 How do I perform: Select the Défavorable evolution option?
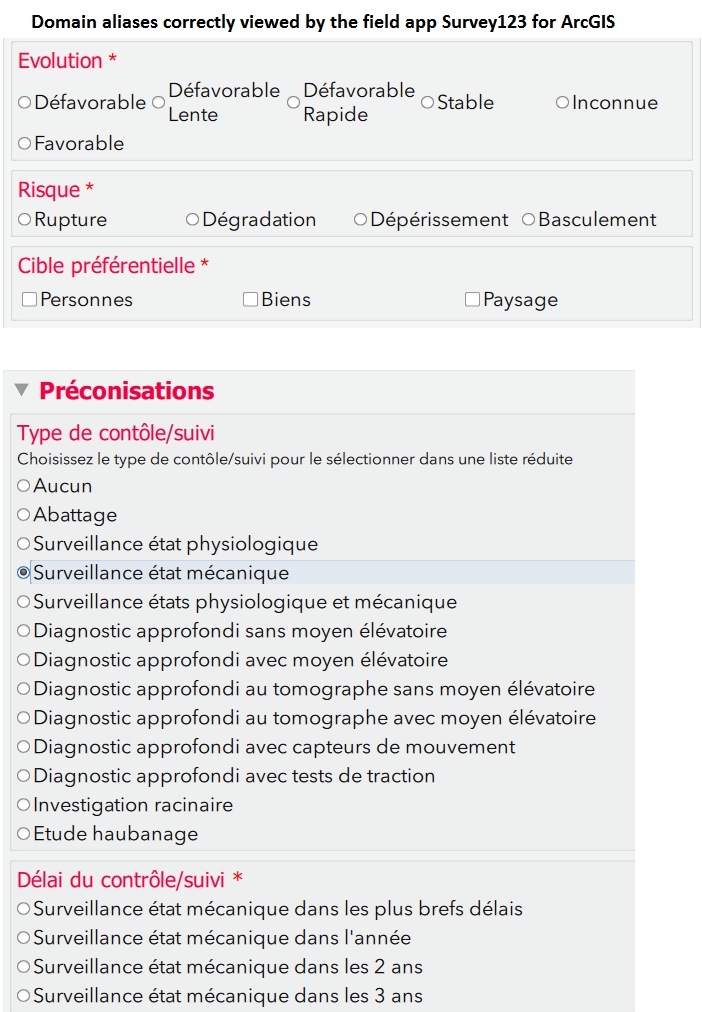[23, 102]
